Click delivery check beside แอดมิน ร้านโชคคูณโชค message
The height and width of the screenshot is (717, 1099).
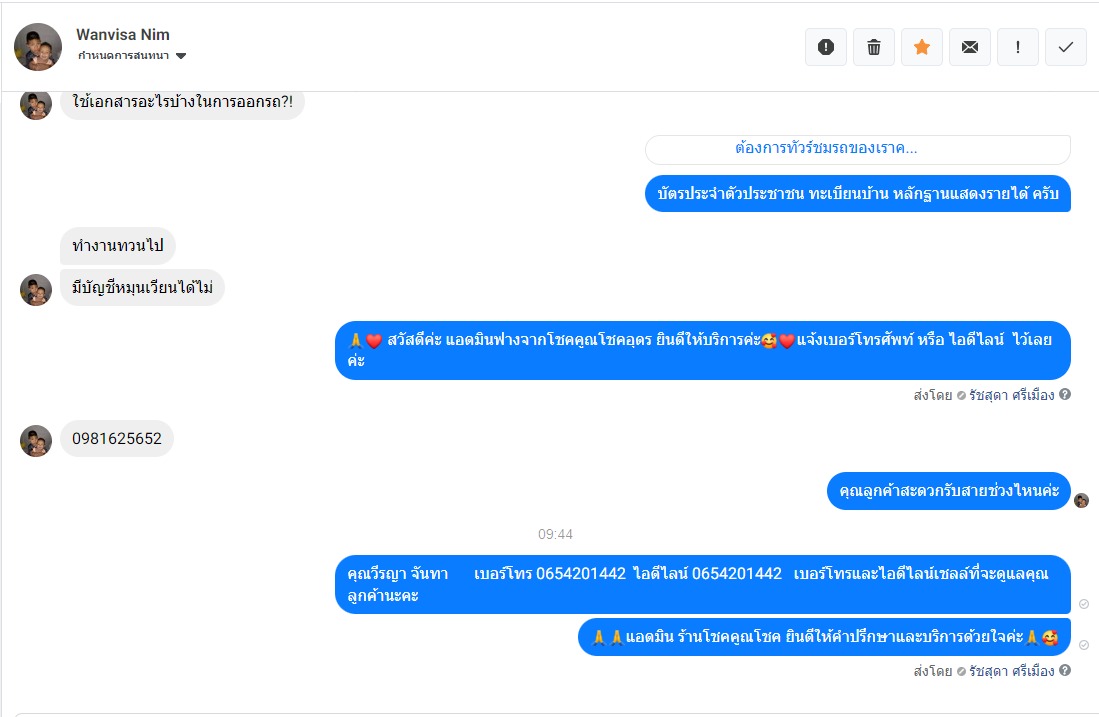(1084, 645)
